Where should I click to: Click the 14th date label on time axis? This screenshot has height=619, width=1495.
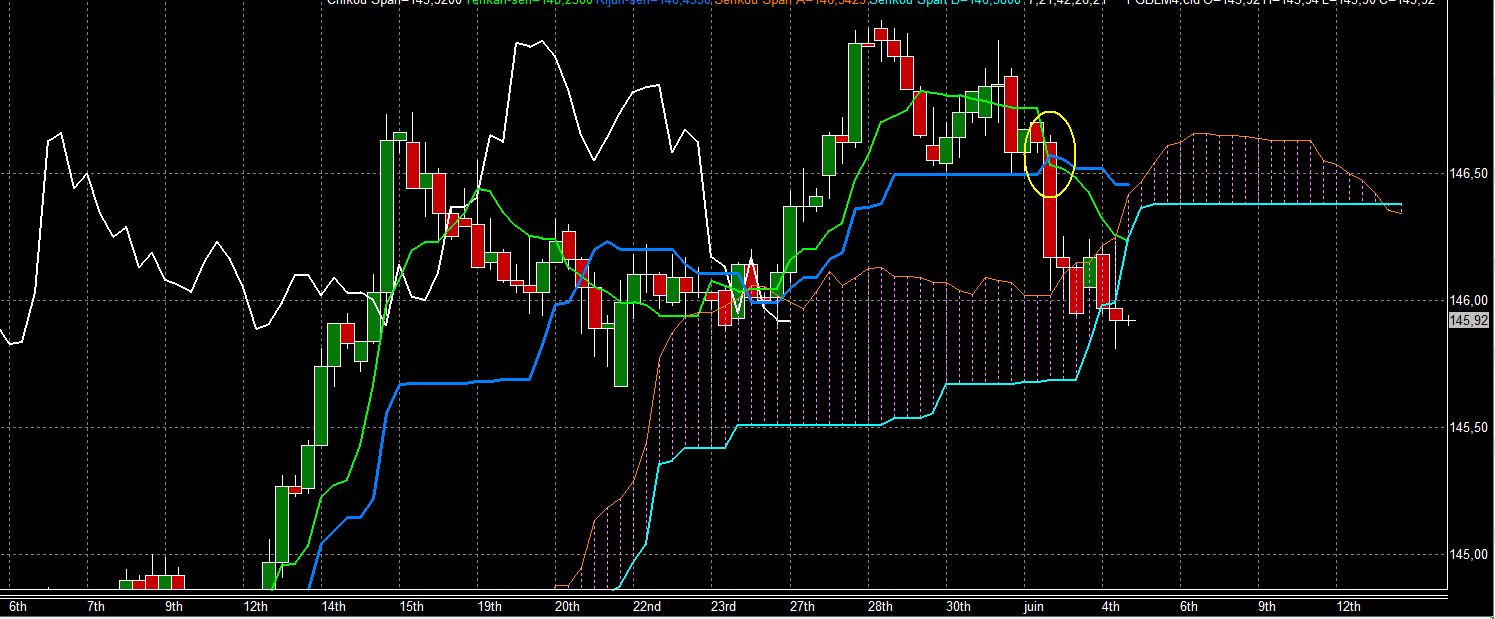333,607
